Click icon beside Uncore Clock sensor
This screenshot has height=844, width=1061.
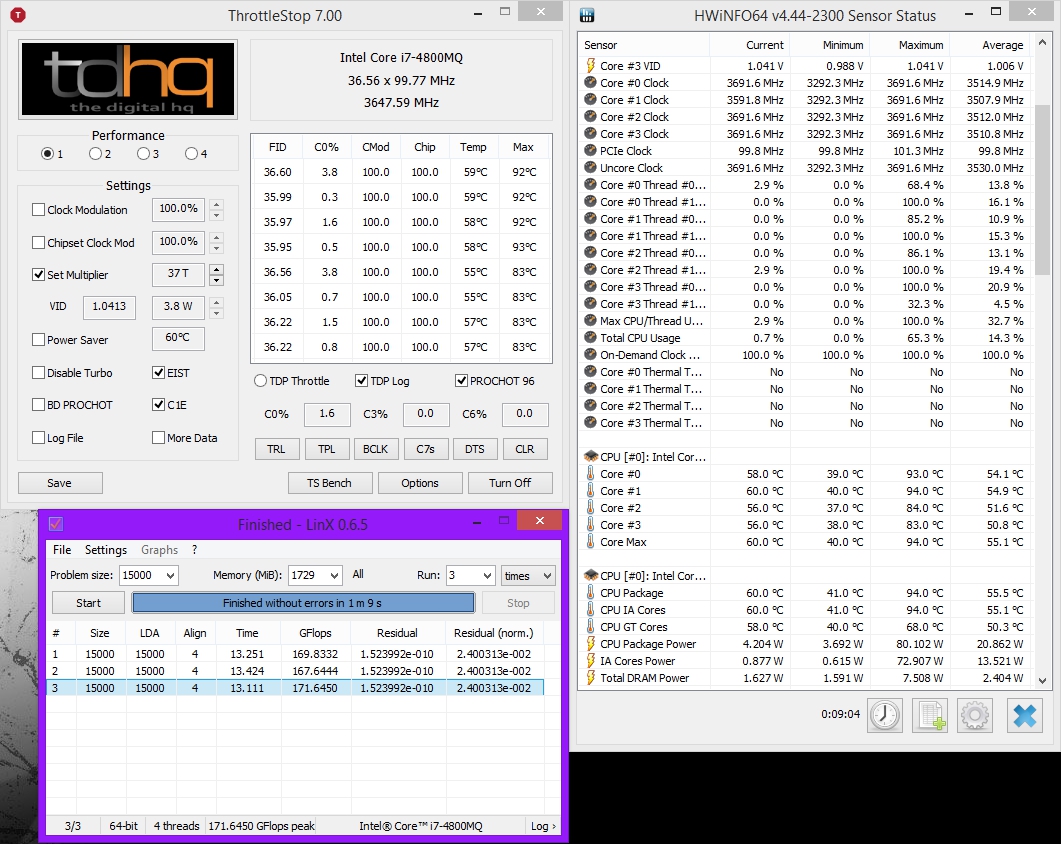coord(590,167)
